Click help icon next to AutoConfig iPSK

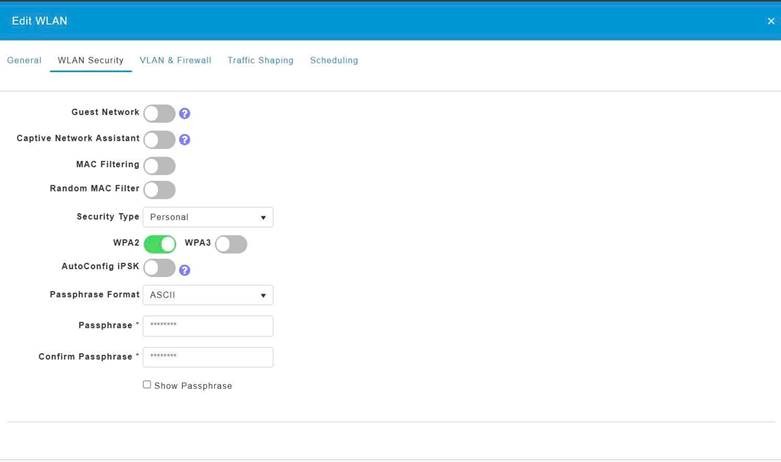pyautogui.click(x=185, y=270)
